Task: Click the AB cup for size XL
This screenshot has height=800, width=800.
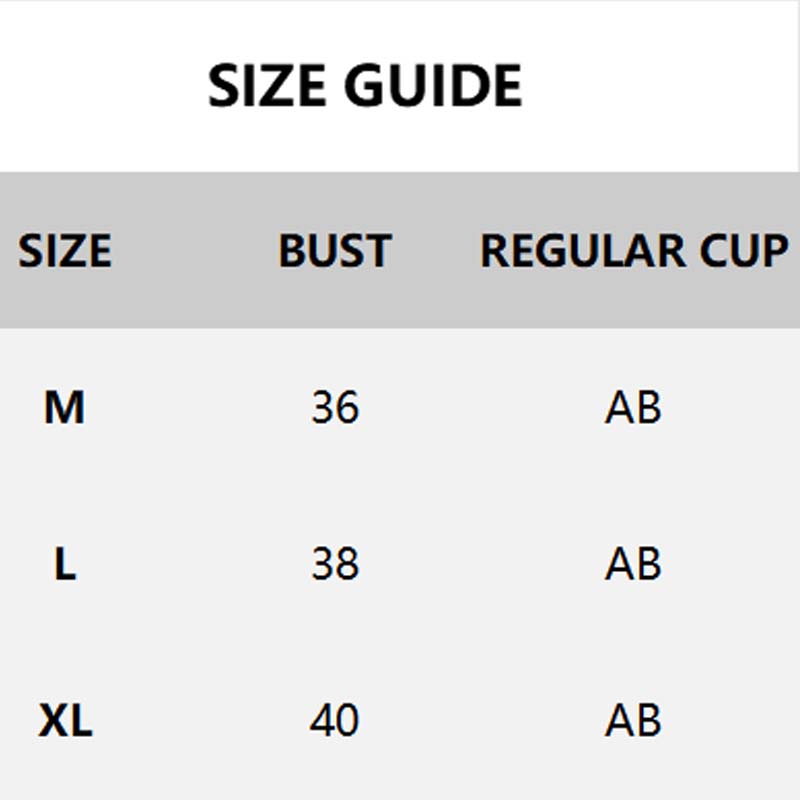Action: [x=633, y=720]
